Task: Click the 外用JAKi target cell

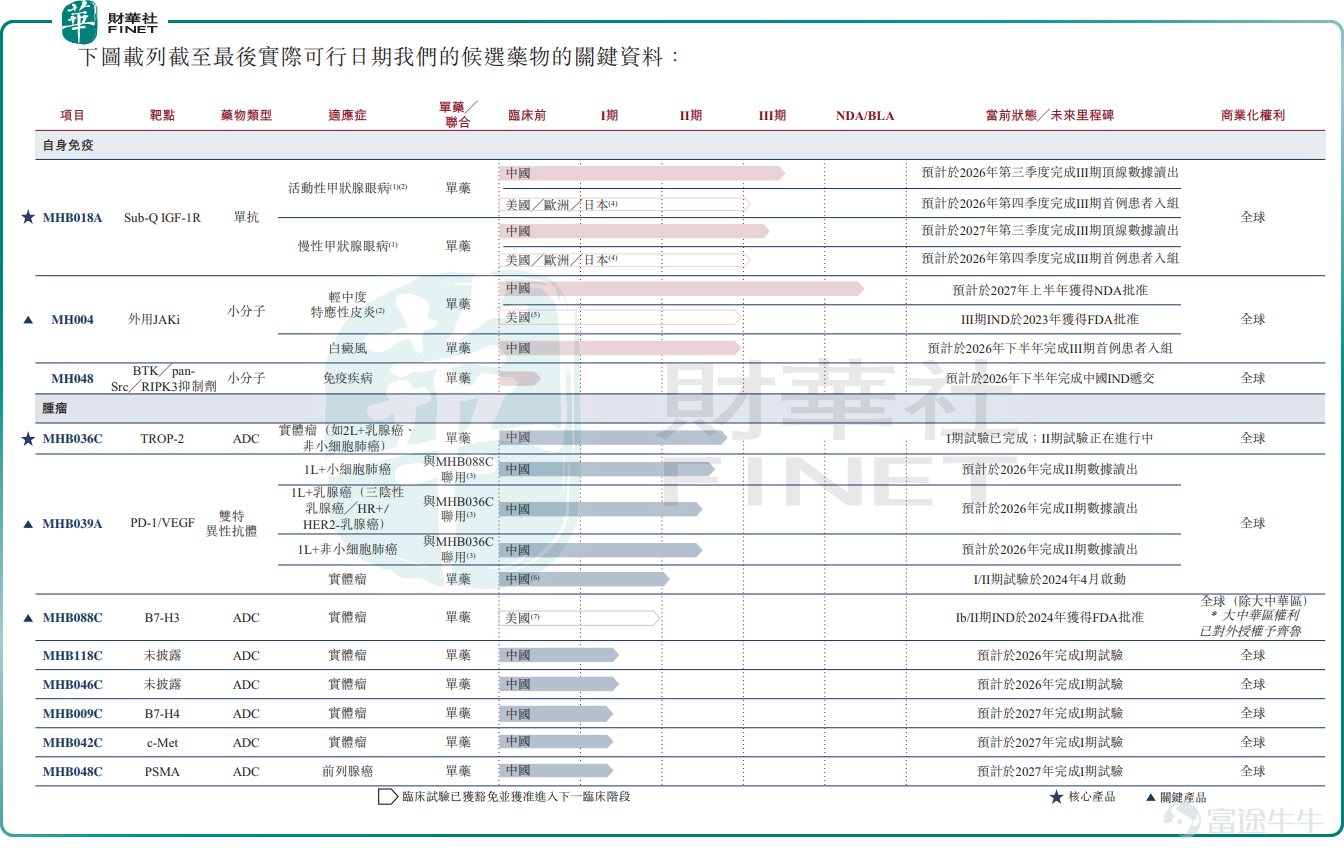Action: [x=155, y=320]
